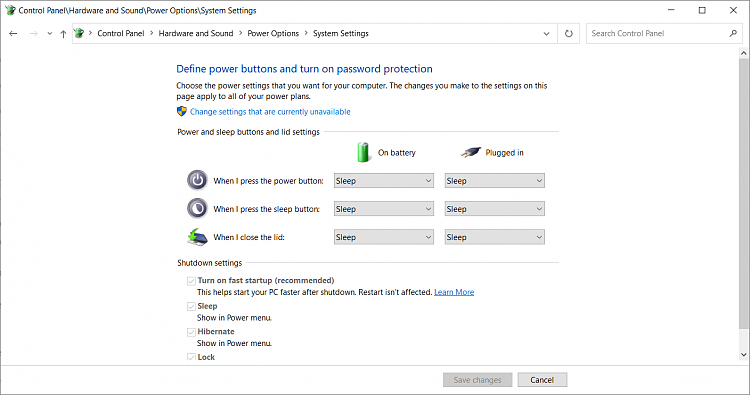Click the security shield icon
Viewport: 750px width, 395px height.
point(181,111)
